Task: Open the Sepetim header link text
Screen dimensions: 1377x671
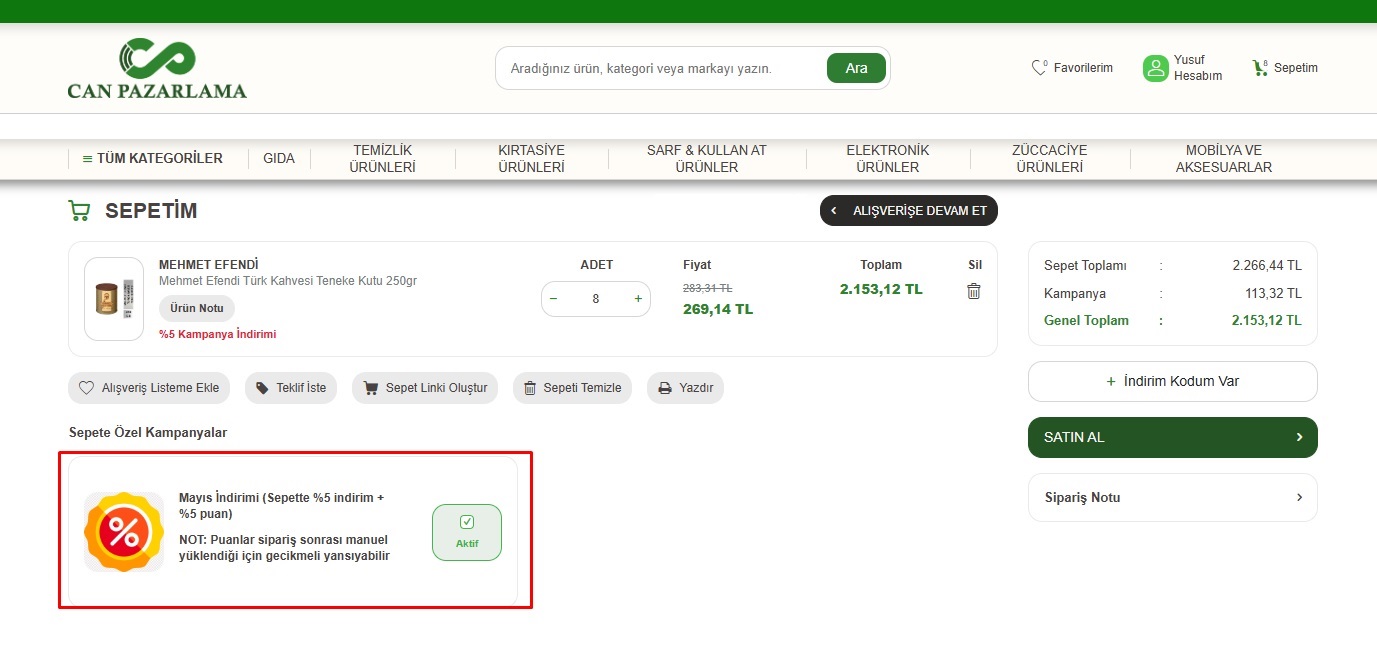Action: [x=1296, y=68]
